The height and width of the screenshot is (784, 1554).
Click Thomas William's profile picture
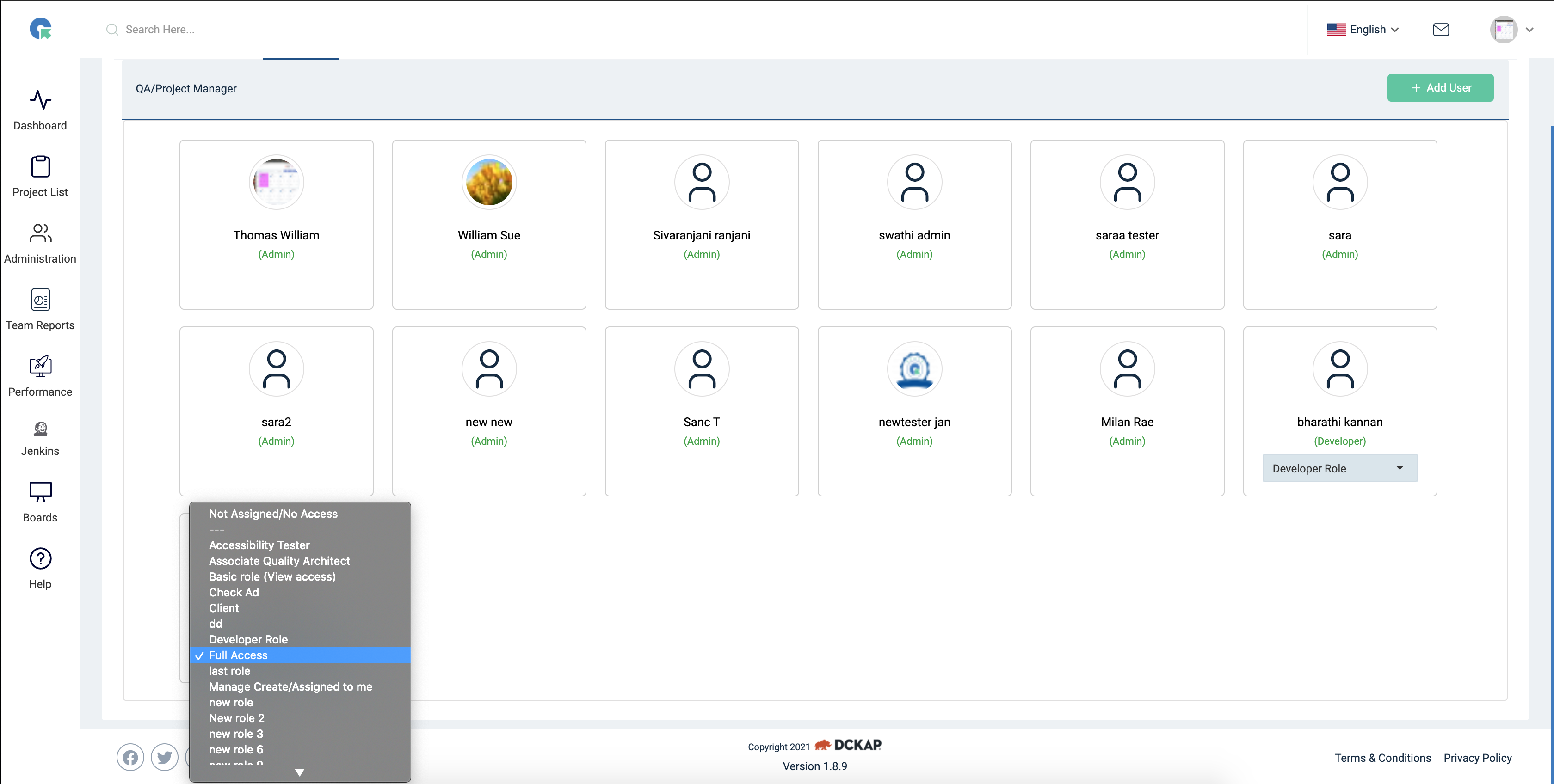tap(276, 182)
